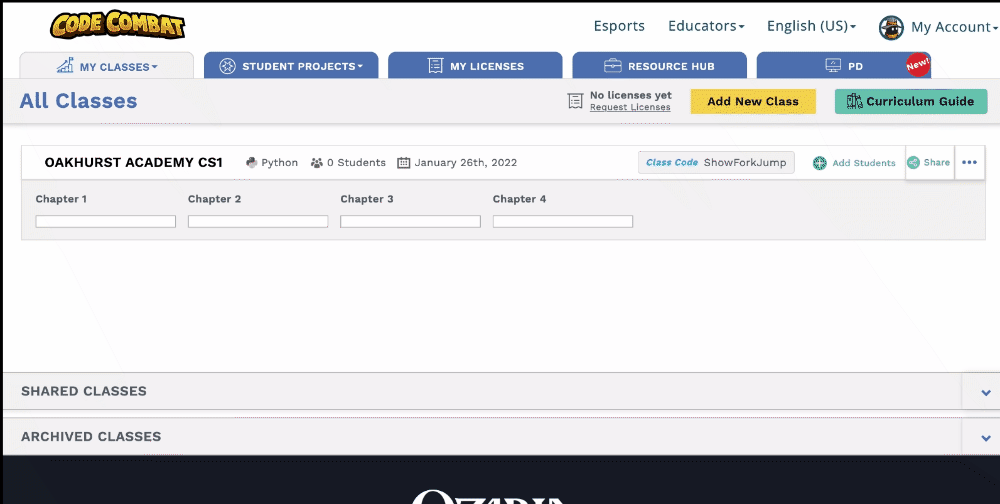The height and width of the screenshot is (504, 1000).
Task: Switch to the Resource Hub tab
Action: coord(659,66)
